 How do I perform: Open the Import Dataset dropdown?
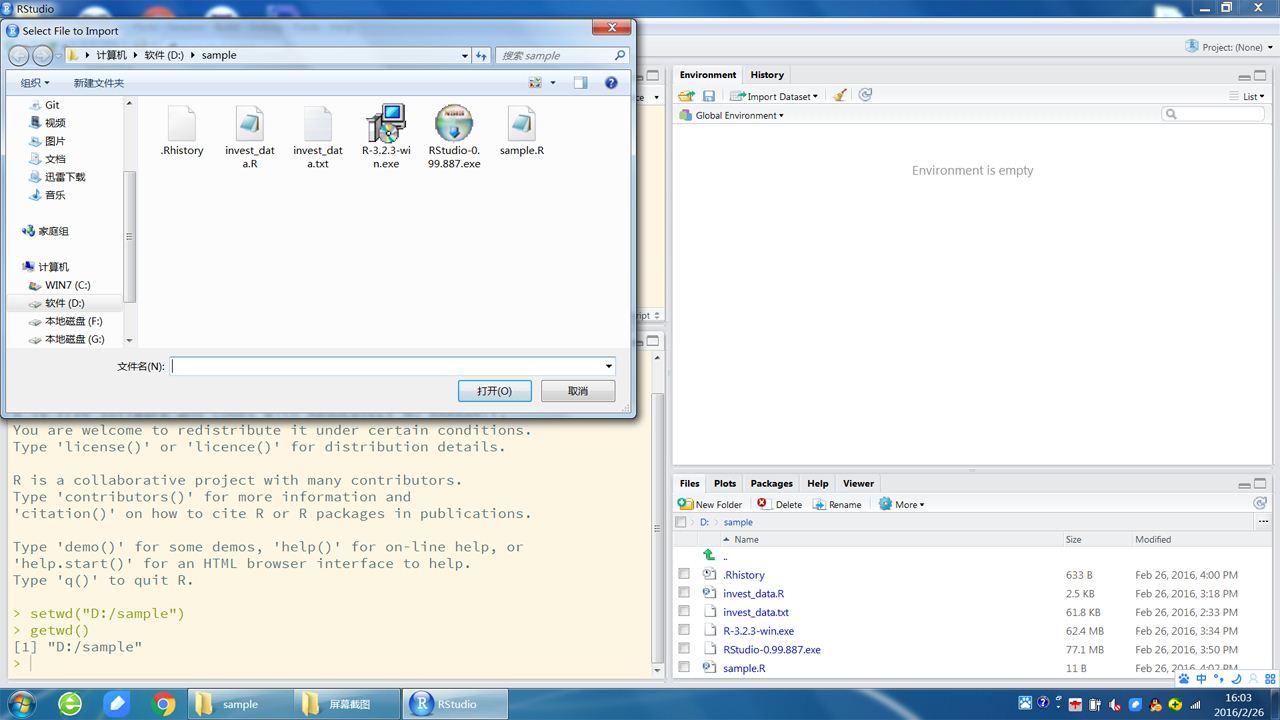click(x=775, y=96)
